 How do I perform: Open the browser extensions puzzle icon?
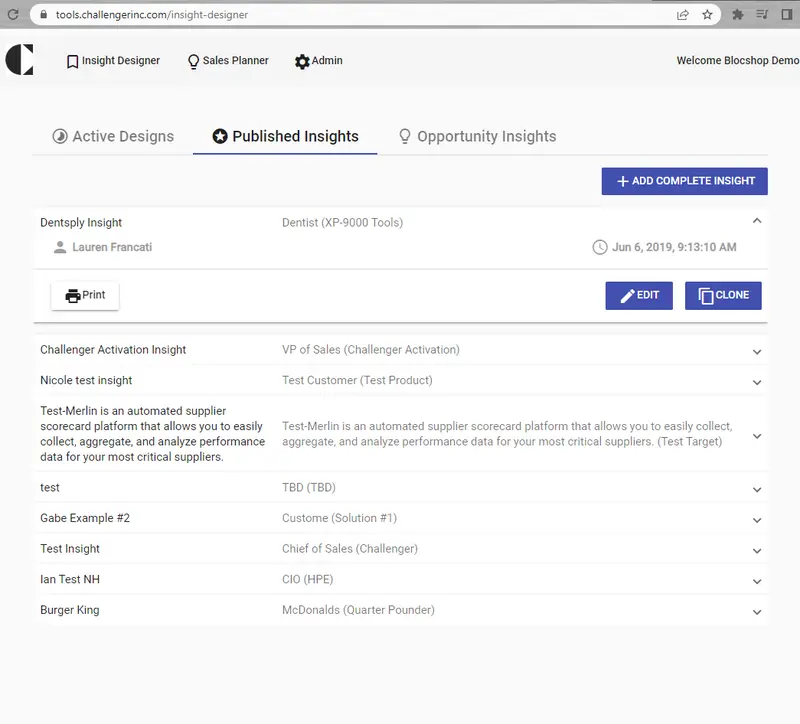click(738, 15)
